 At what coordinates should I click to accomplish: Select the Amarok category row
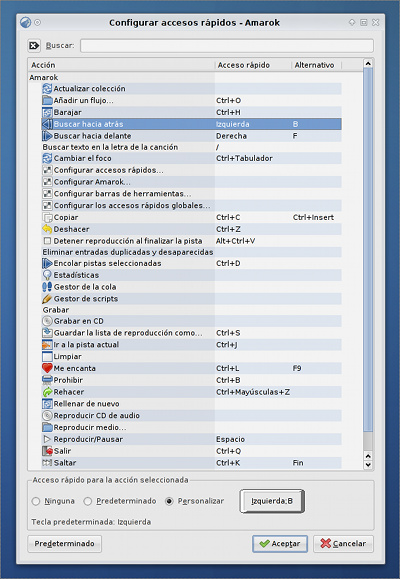pos(185,77)
